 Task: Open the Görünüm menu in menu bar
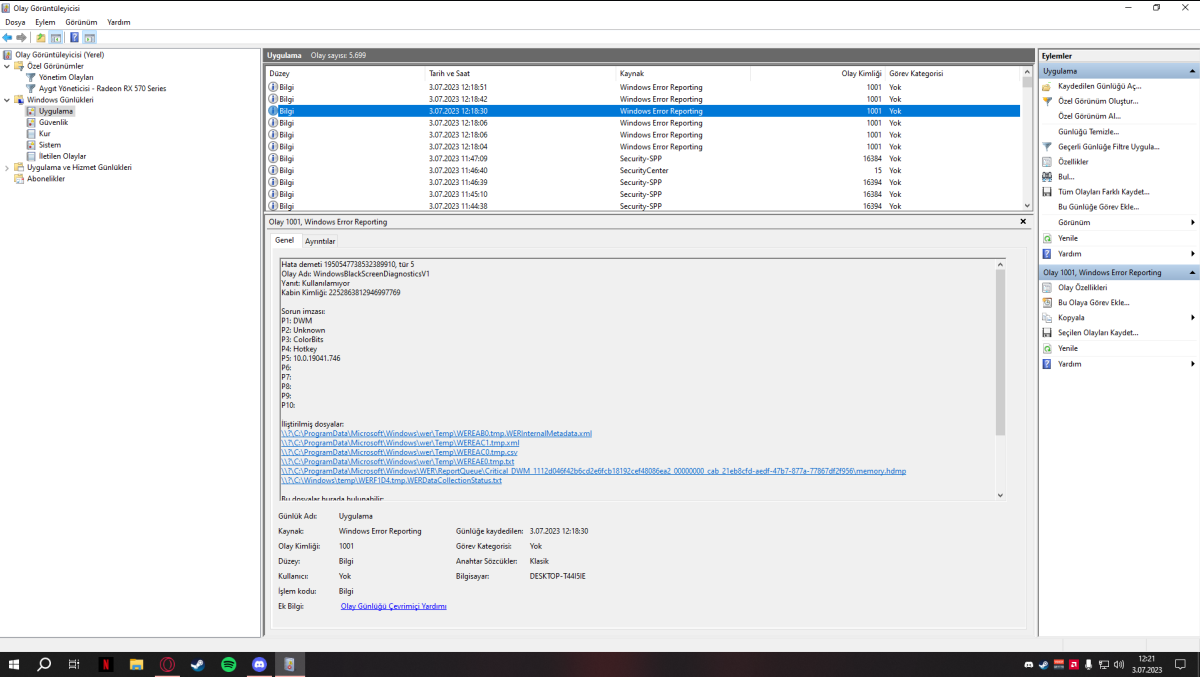click(x=82, y=22)
